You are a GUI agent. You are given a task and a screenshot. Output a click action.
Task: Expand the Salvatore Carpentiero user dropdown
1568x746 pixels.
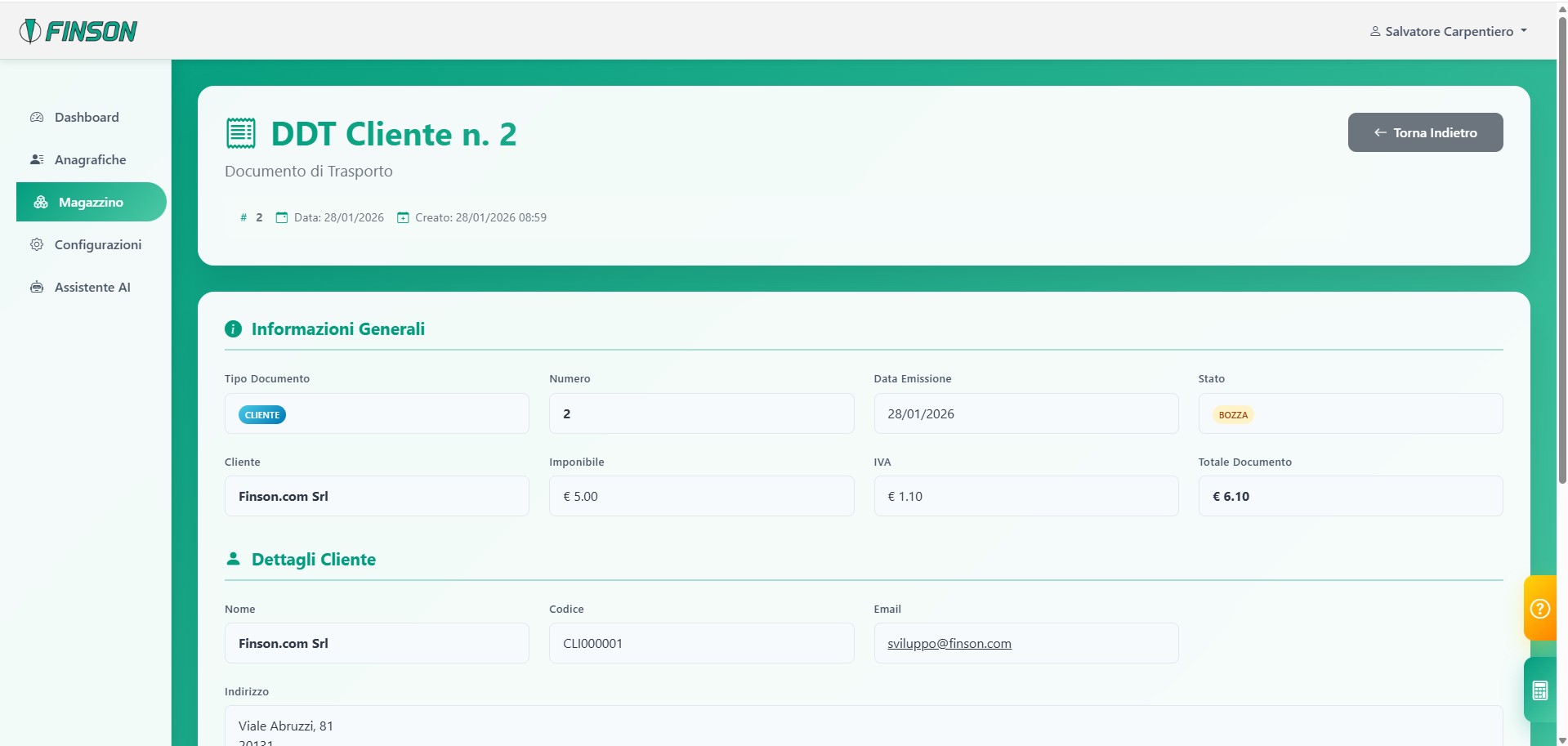pos(1449,31)
